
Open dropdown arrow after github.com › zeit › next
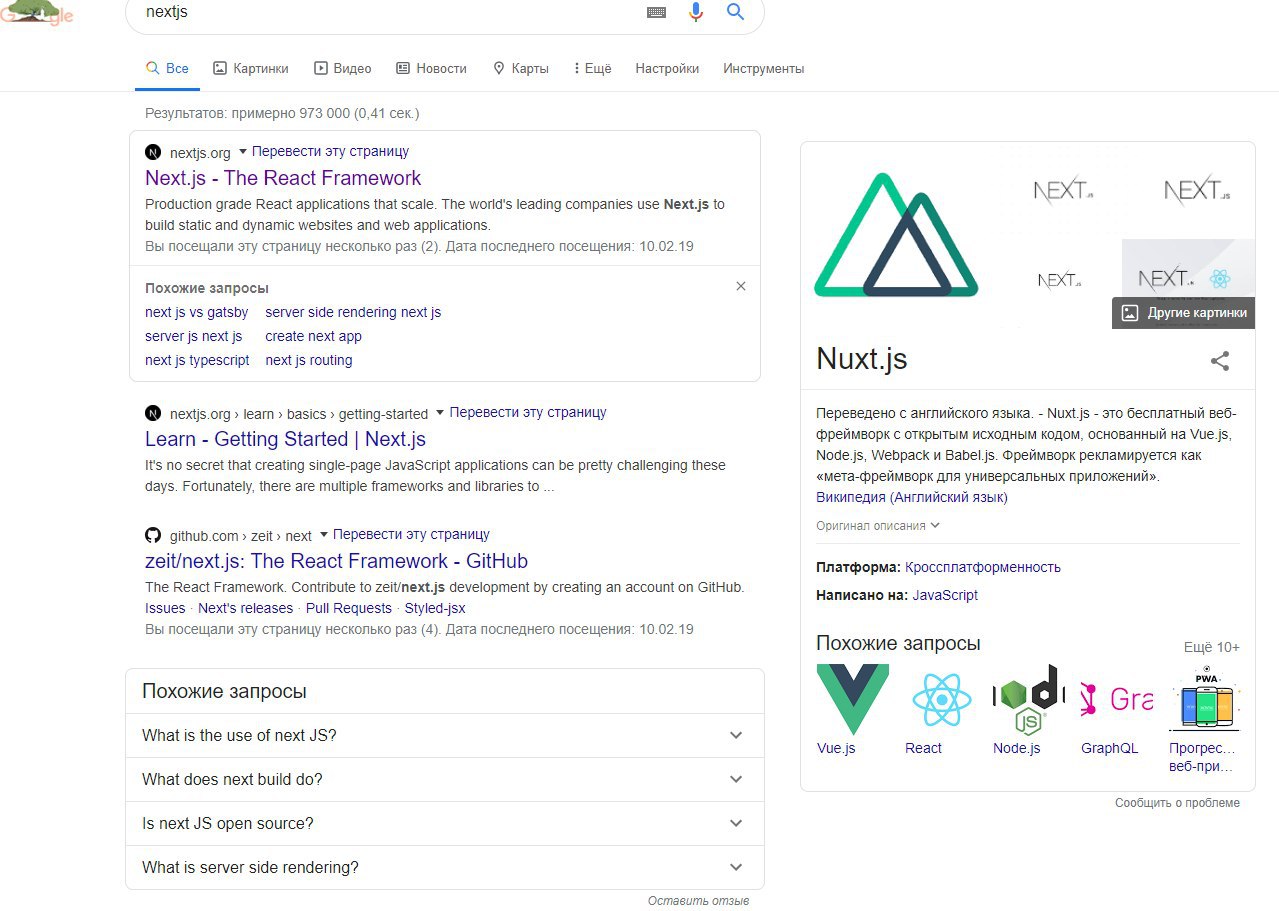pyautogui.click(x=323, y=535)
